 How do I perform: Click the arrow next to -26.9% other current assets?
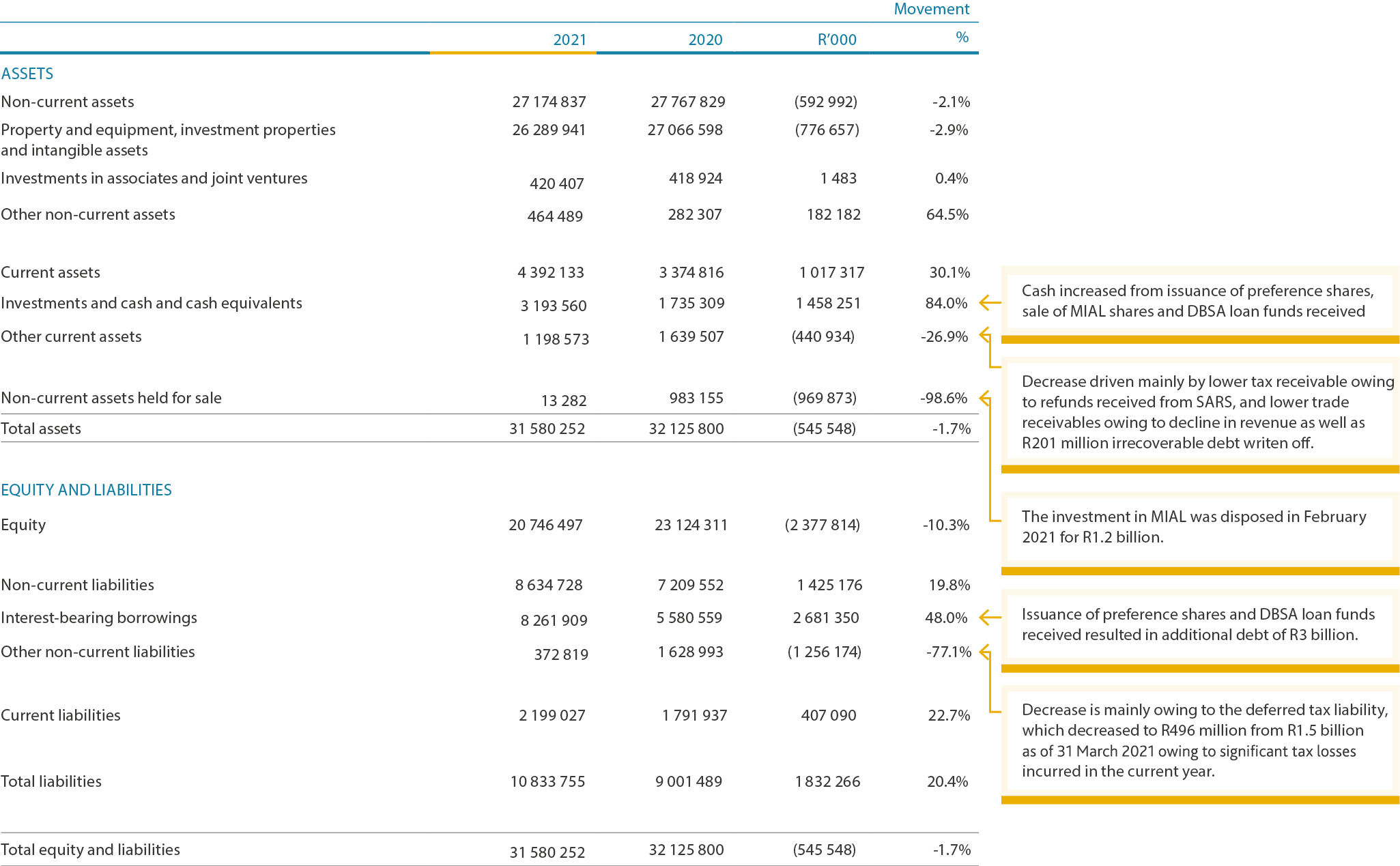[985, 335]
